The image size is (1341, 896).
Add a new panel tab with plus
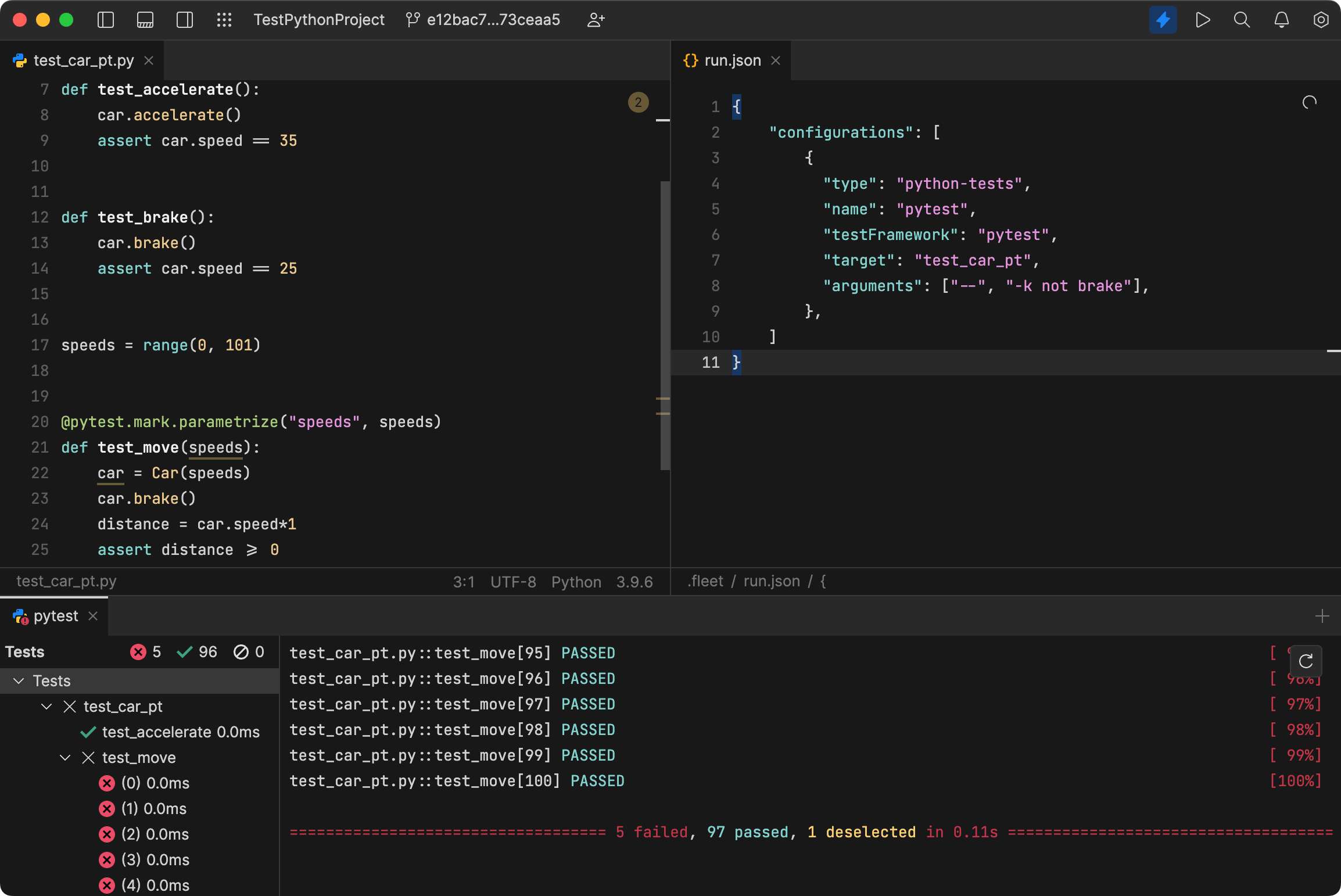[1322, 616]
